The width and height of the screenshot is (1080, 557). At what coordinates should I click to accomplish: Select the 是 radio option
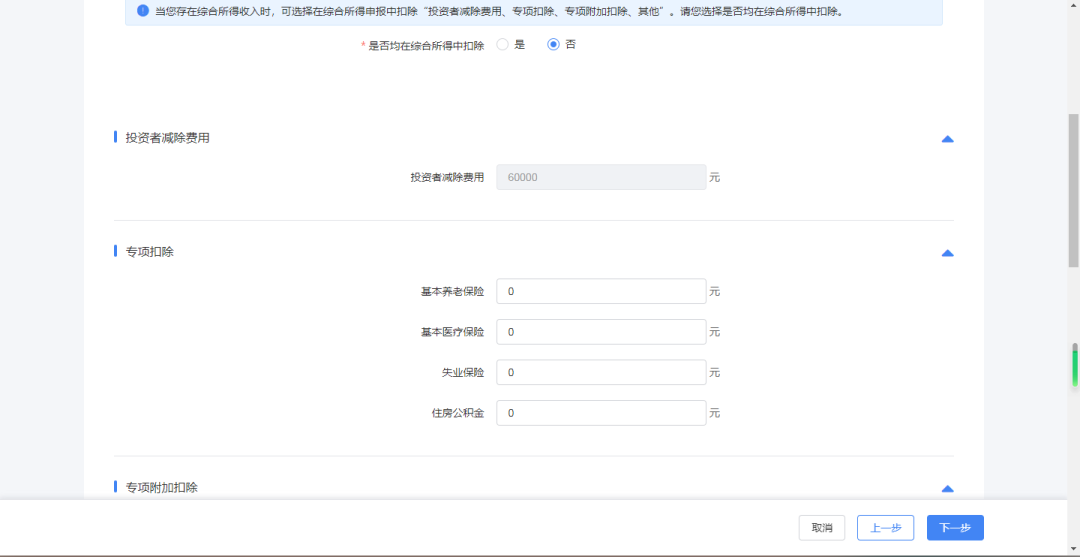(x=503, y=45)
